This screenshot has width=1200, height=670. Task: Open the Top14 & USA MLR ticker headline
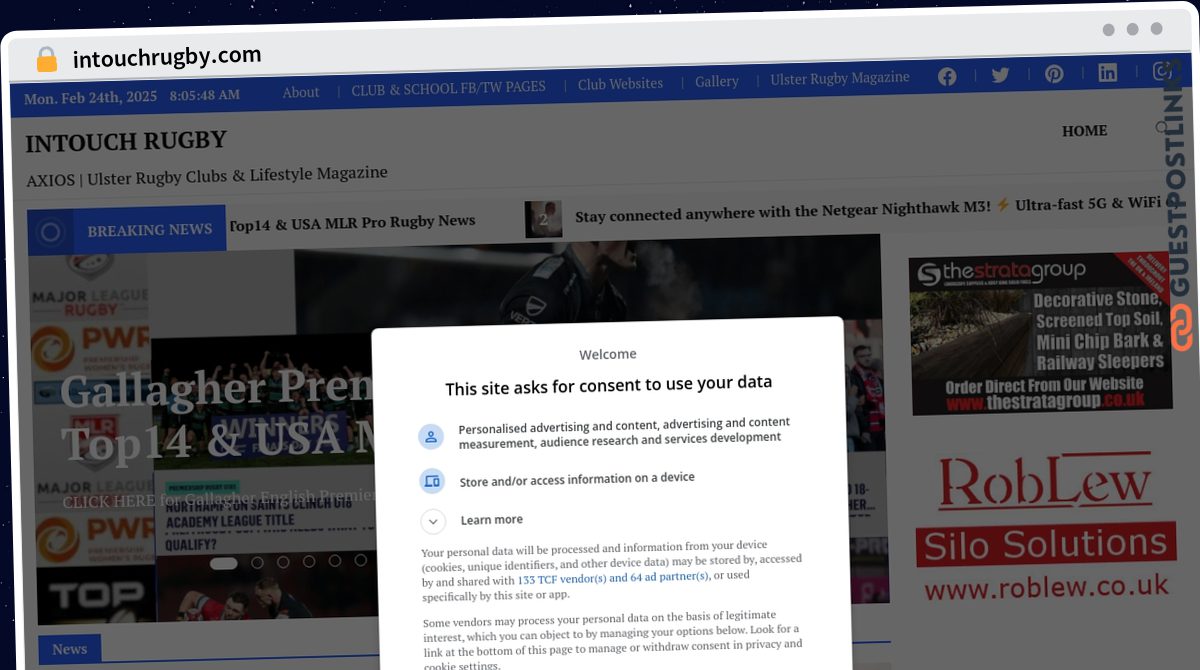352,222
